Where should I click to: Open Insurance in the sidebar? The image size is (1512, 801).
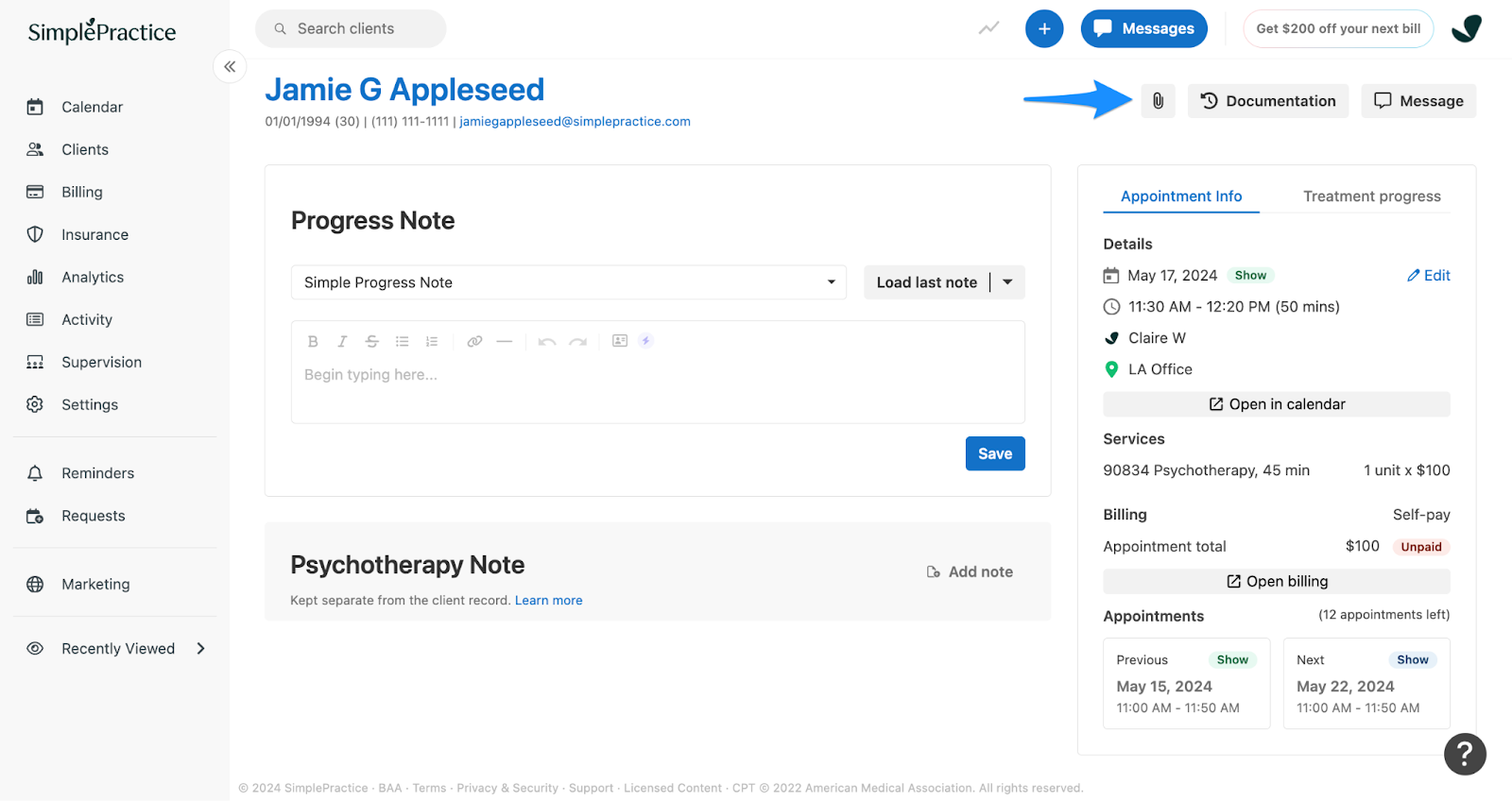coord(94,234)
